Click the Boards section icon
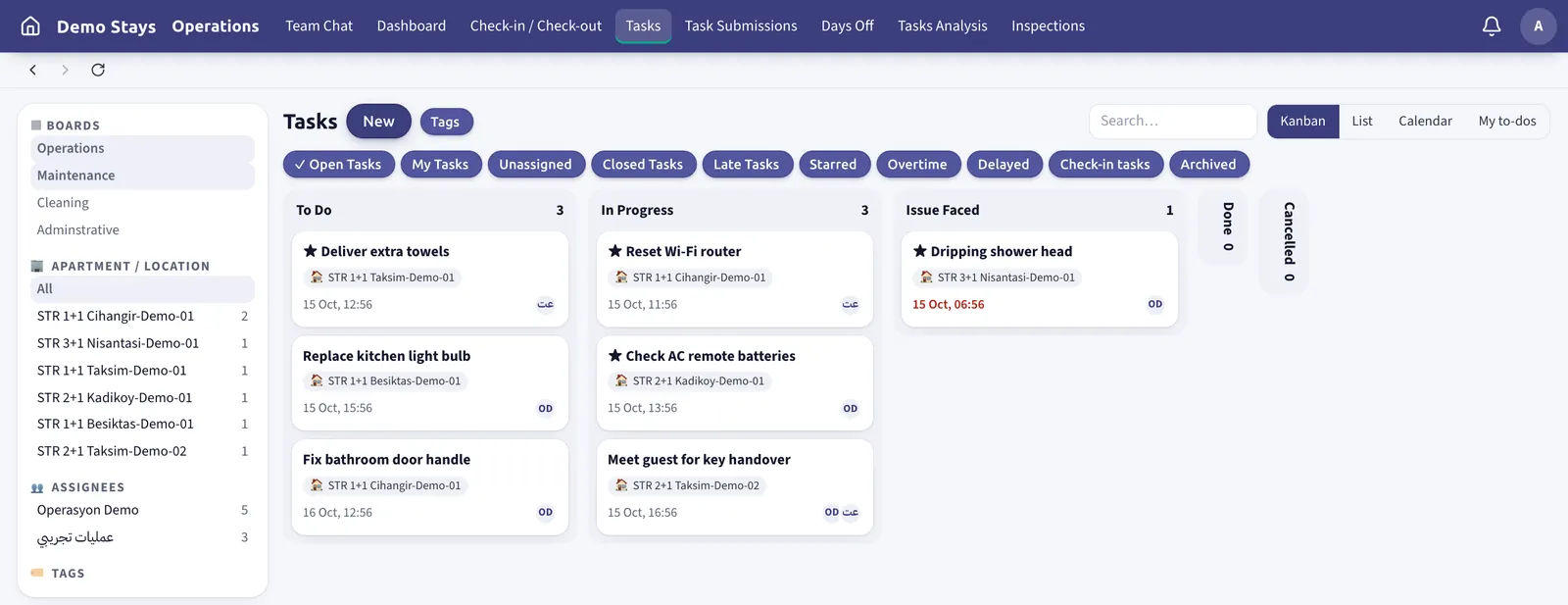 [36, 126]
